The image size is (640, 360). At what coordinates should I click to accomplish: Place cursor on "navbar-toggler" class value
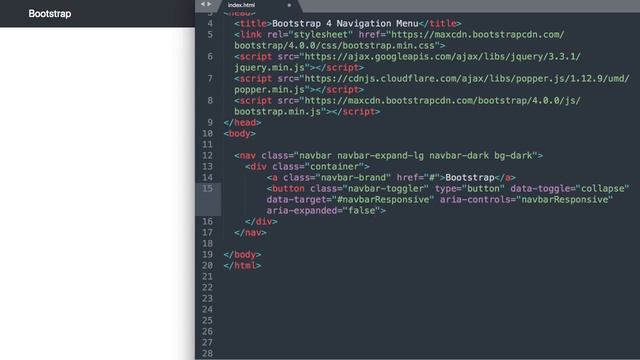click(386, 189)
